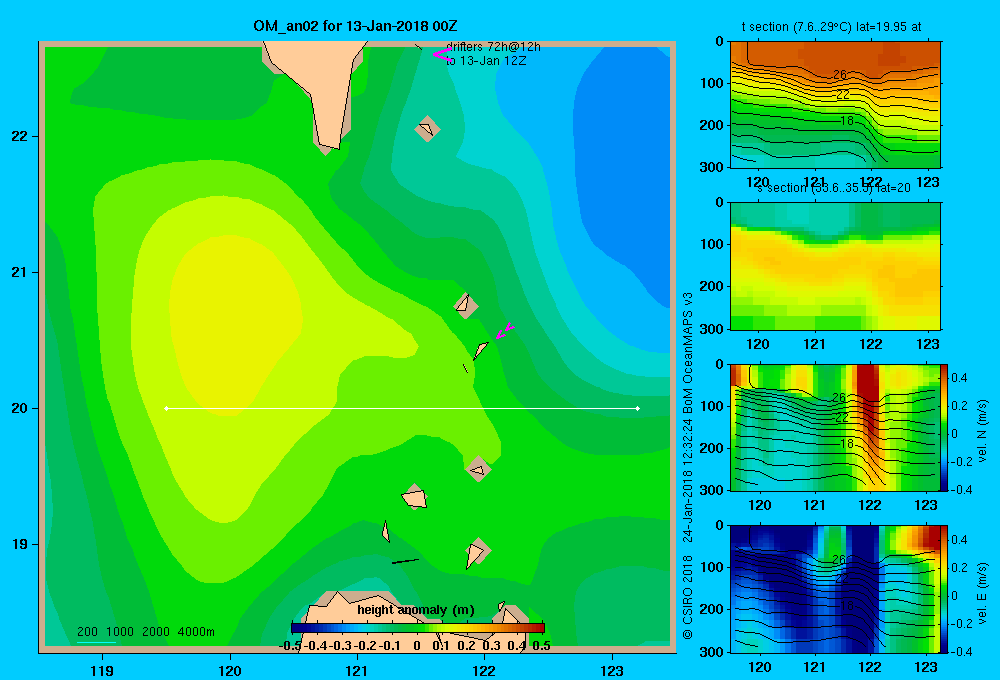Click the '0.3' tick on the height anomaly colorbar
The height and width of the screenshot is (680, 1000).
coord(491,646)
